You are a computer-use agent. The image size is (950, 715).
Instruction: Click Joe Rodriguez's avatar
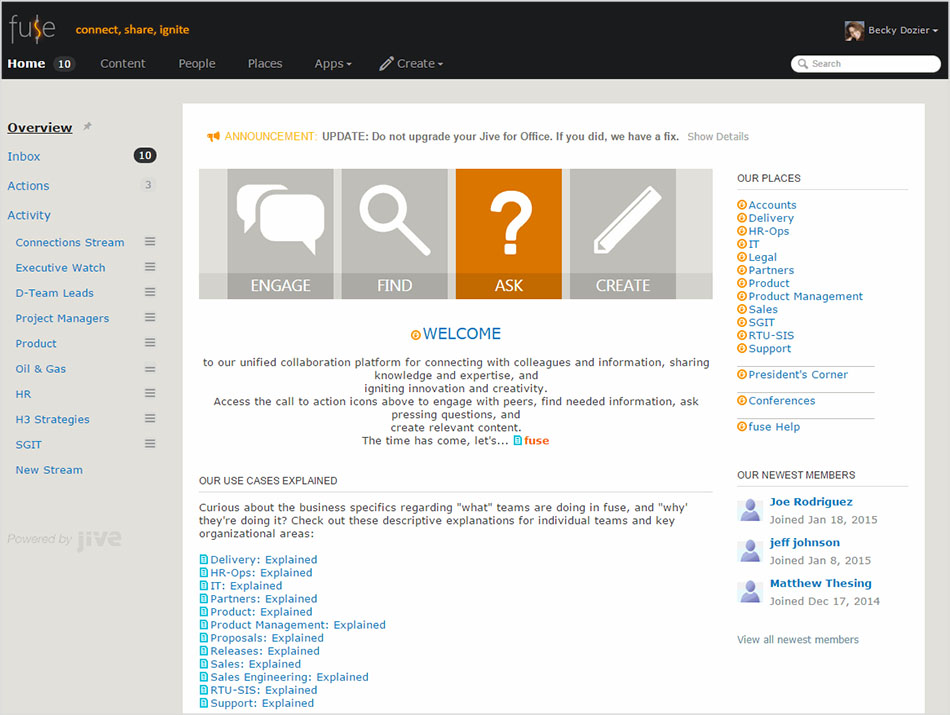pos(750,510)
